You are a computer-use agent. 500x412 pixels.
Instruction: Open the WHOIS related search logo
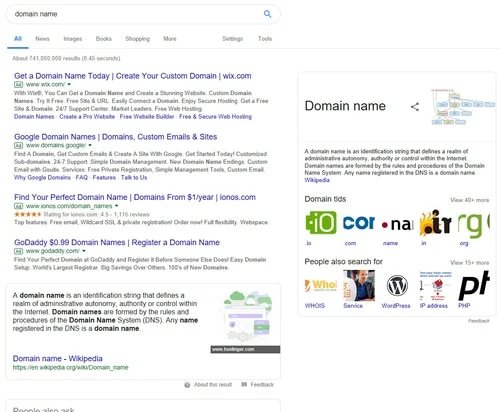(321, 285)
